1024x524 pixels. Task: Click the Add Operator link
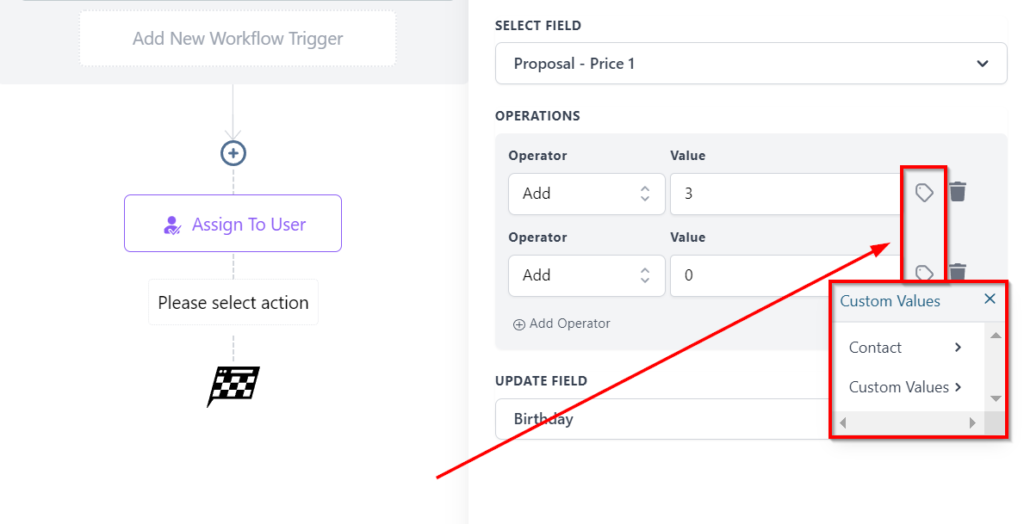561,324
